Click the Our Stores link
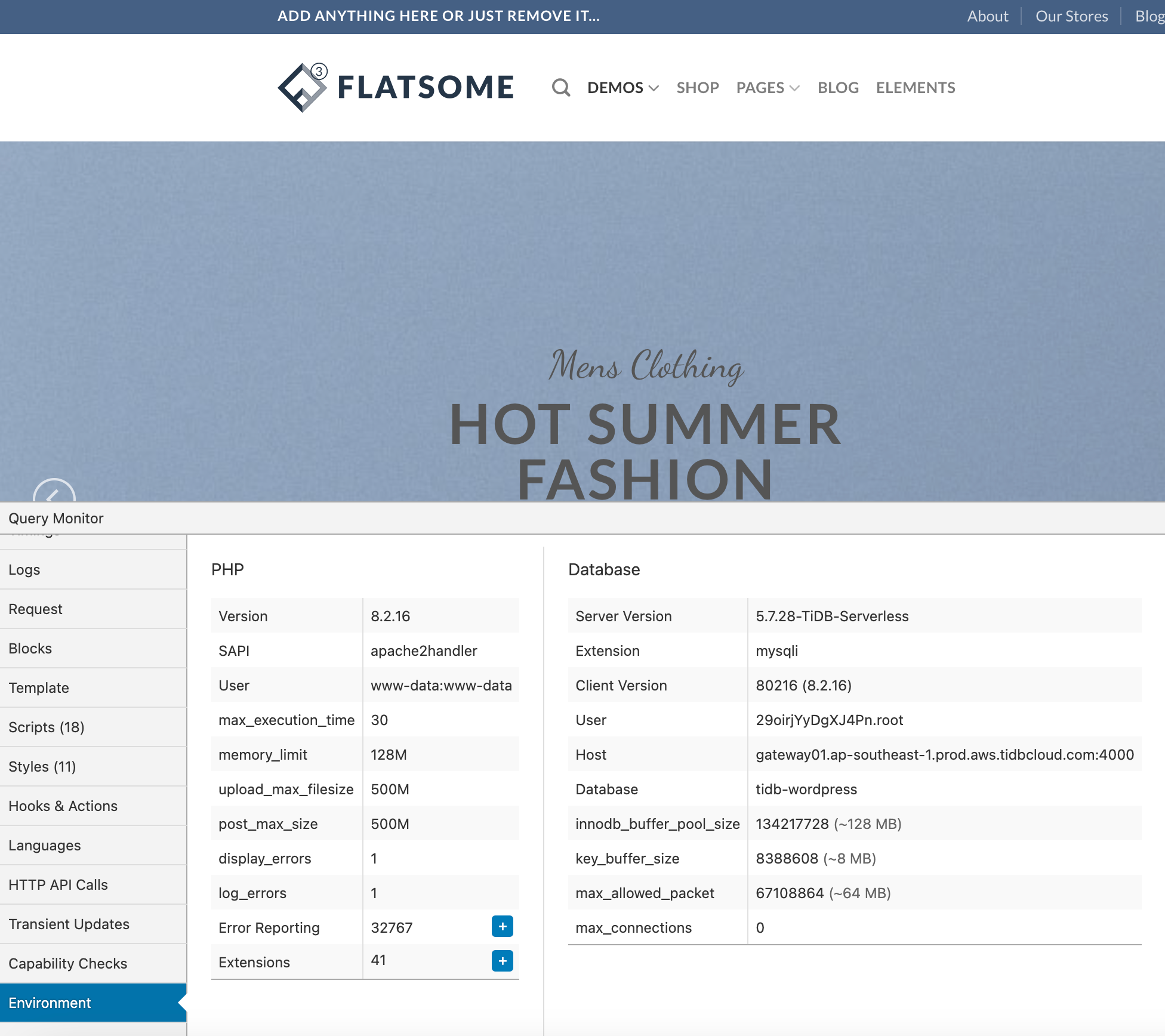Image resolution: width=1165 pixels, height=1036 pixels. 1072,16
